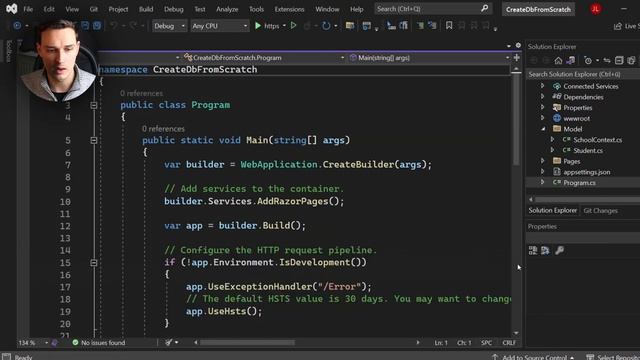
Task: Click Add to Source Control in status bar
Action: (x=534, y=357)
